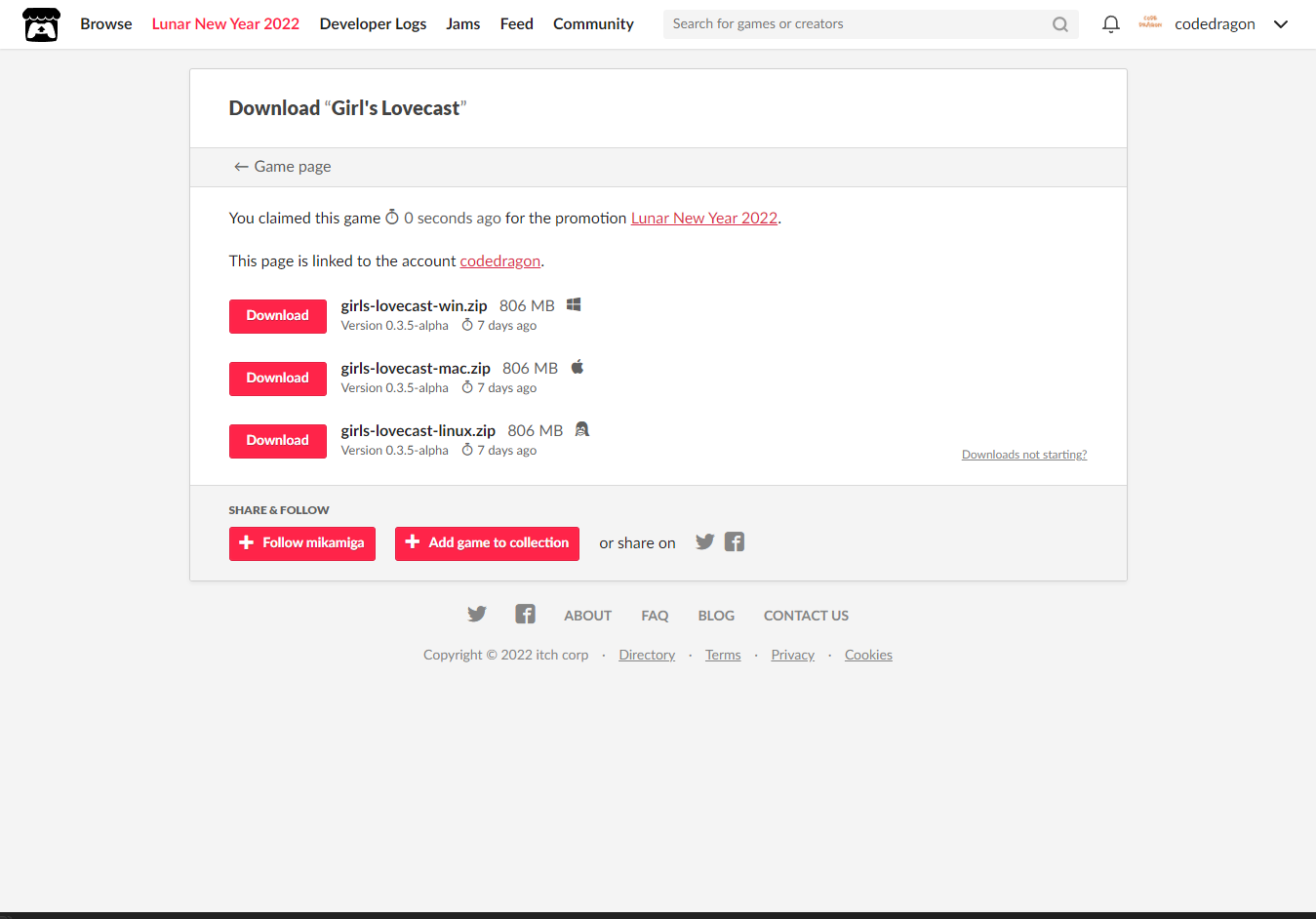Click the search magnifier icon

pyautogui.click(x=1060, y=24)
